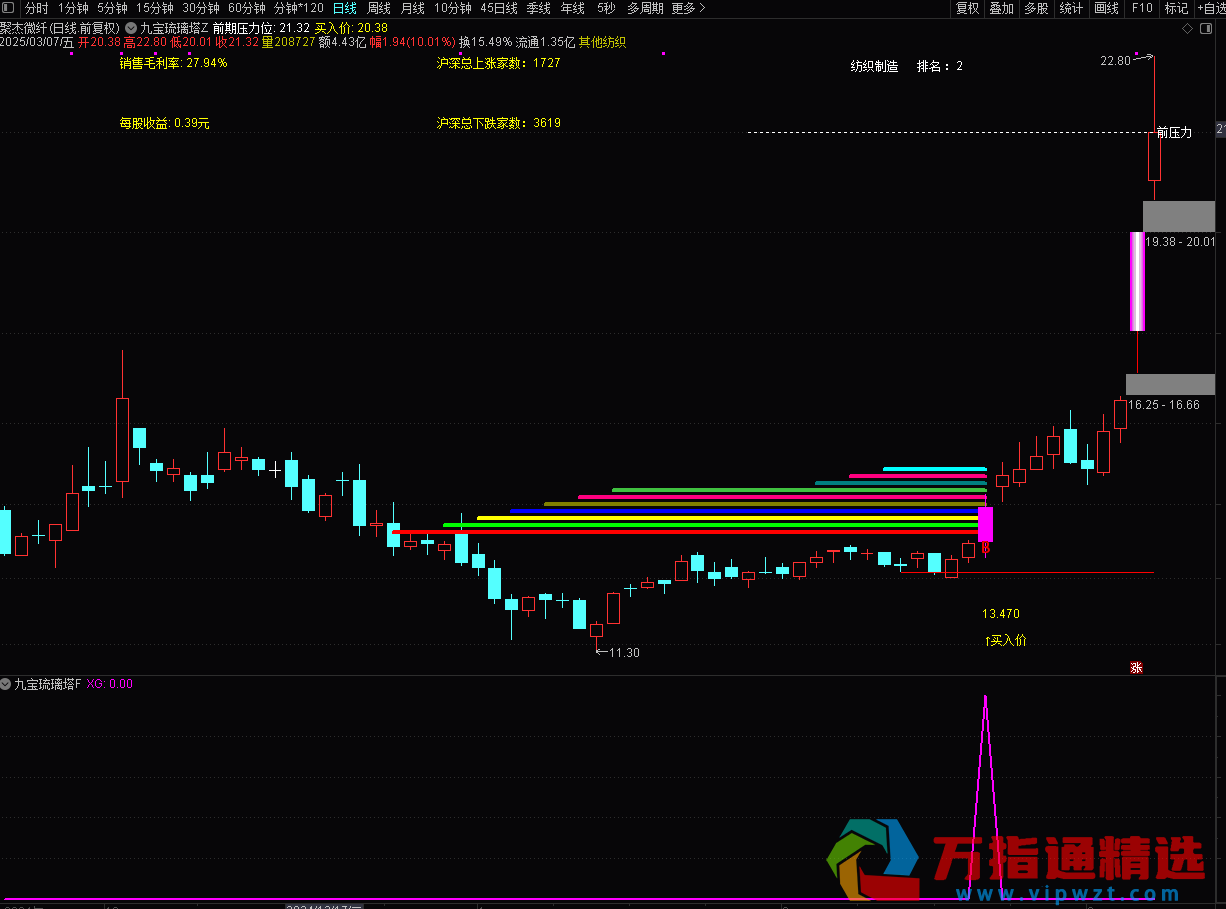This screenshot has height=909, width=1226.
Task: Click the 16.25 - 16.66 gap label
Action: tap(1164, 405)
